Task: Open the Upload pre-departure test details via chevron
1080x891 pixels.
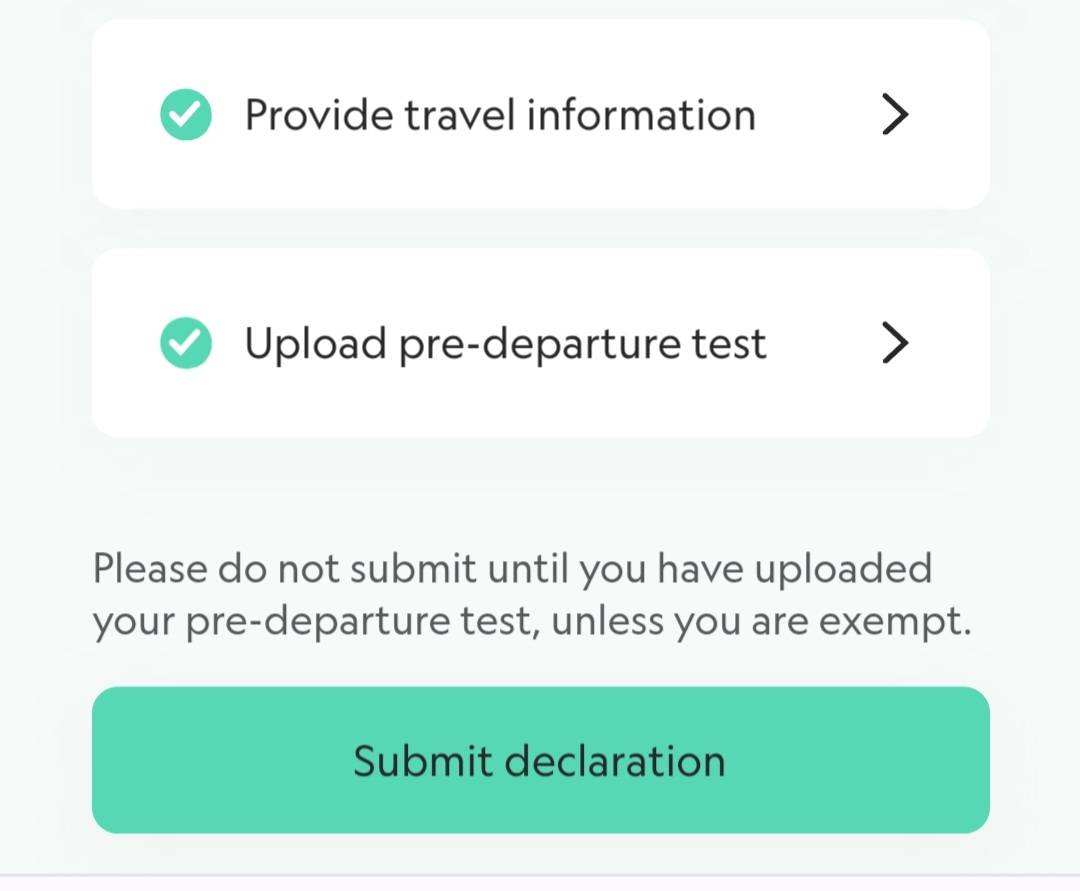Action: 895,342
